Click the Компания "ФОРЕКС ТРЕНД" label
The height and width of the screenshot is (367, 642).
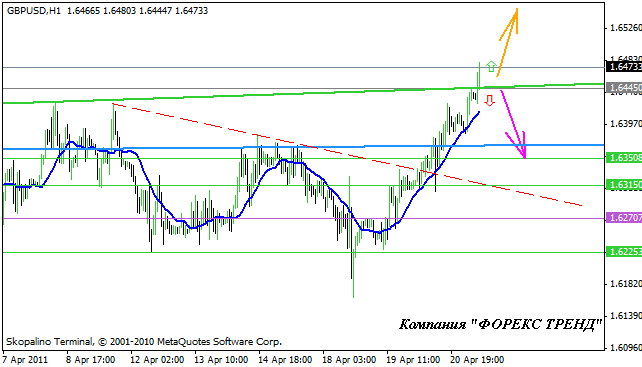click(501, 324)
